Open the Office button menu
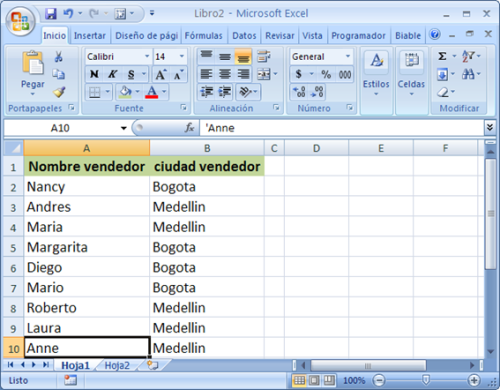500x390 pixels. 20,21
